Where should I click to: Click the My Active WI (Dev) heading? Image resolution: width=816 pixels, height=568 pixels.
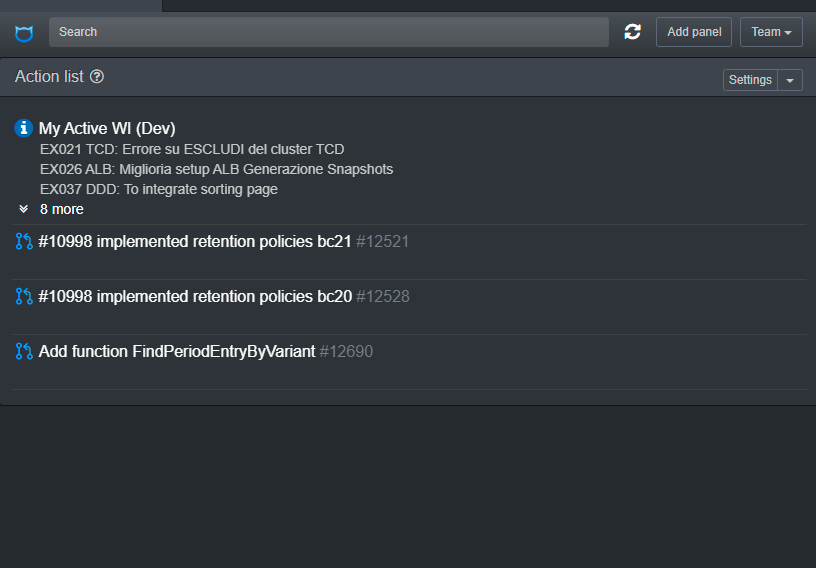pyautogui.click(x=107, y=128)
